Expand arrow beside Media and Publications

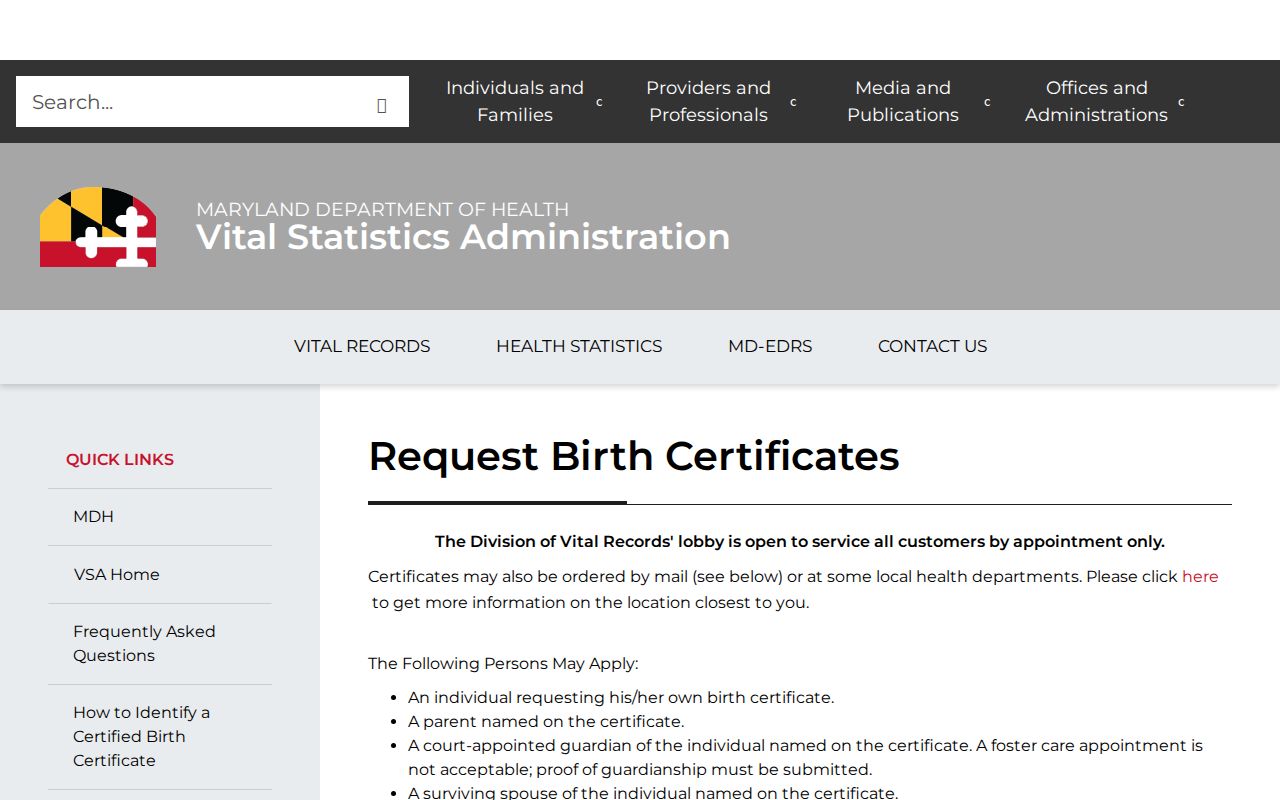tap(987, 103)
